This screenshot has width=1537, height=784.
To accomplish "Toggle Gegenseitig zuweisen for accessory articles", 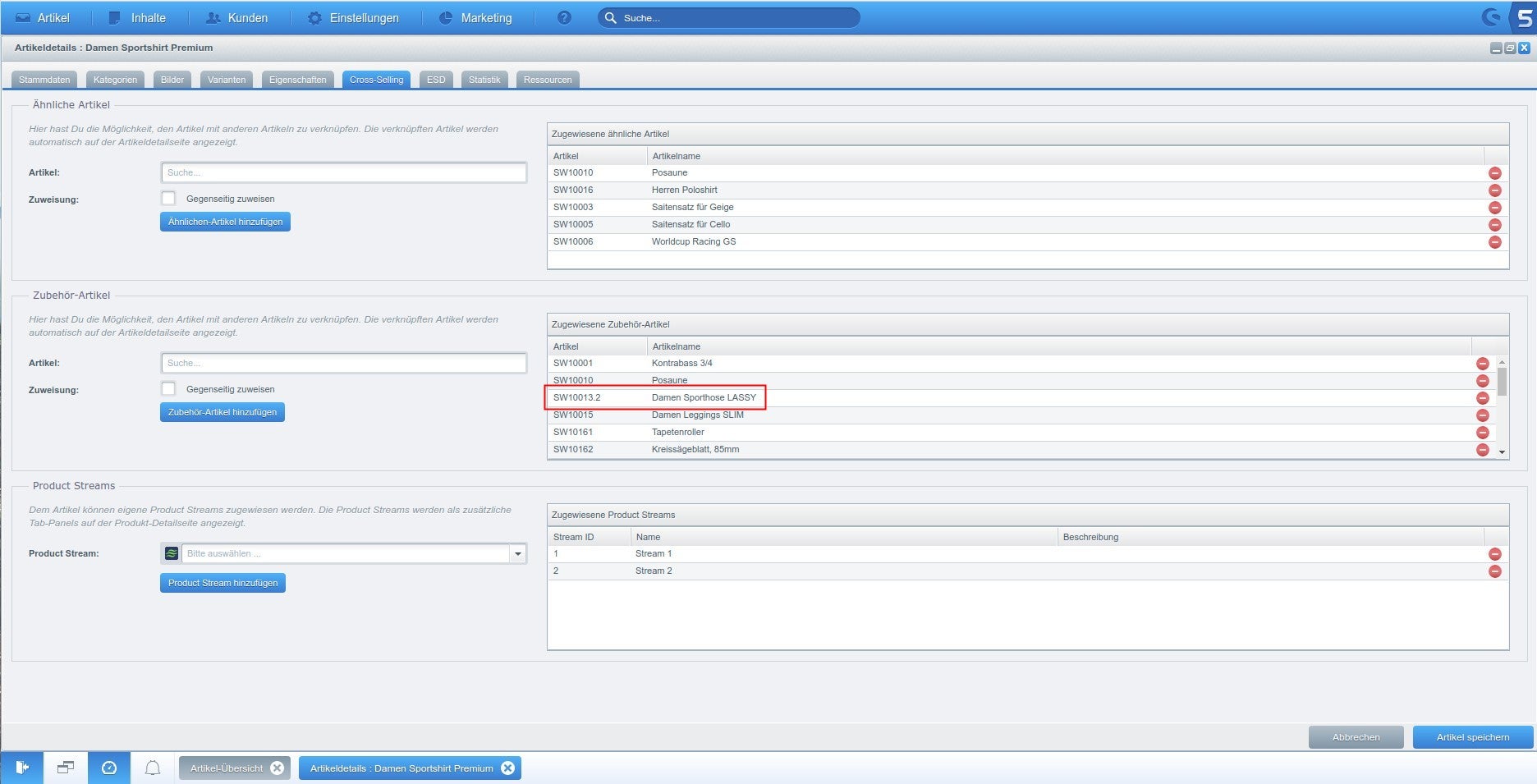I will pos(168,388).
